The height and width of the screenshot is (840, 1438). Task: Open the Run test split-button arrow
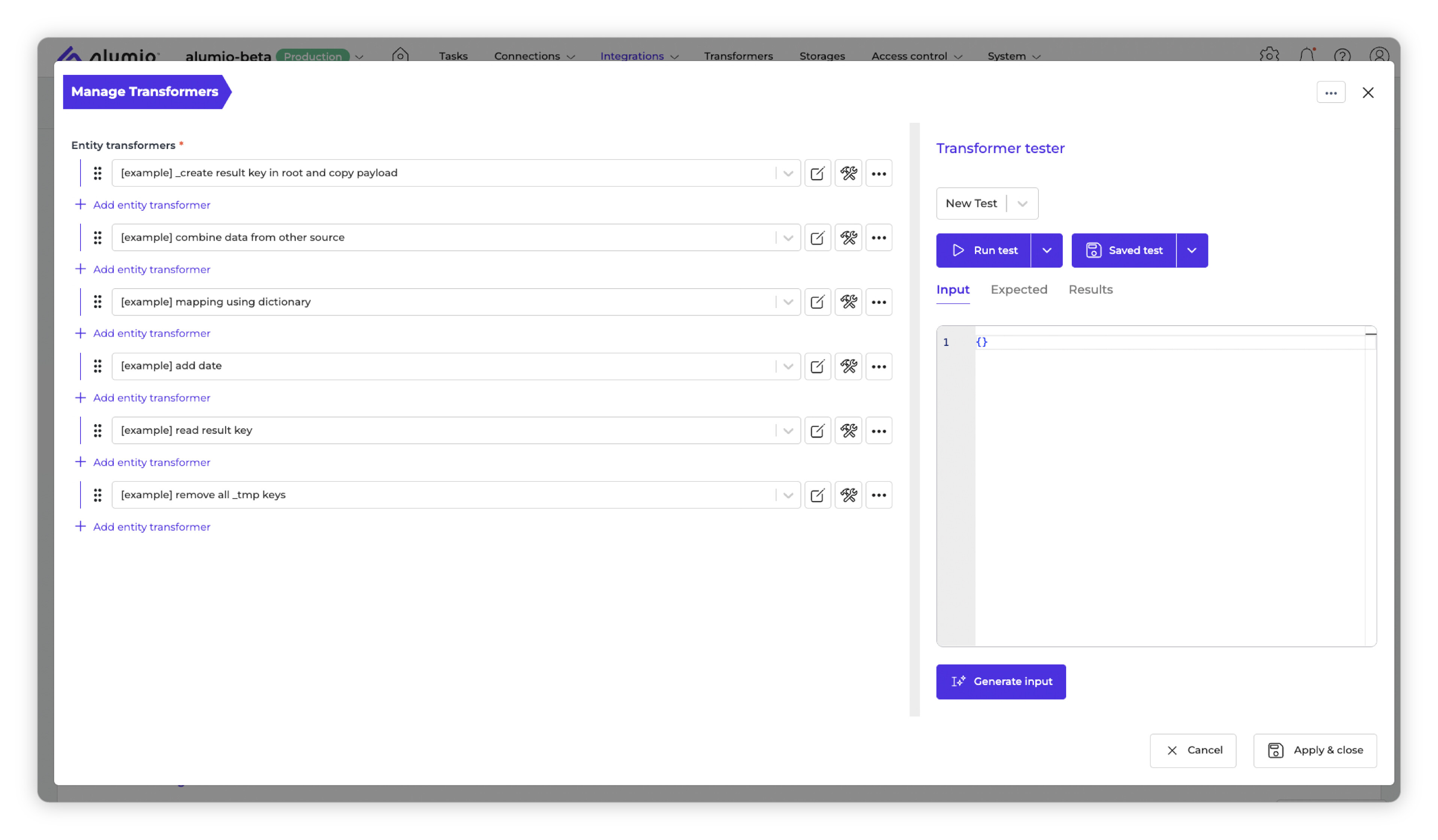coord(1047,250)
